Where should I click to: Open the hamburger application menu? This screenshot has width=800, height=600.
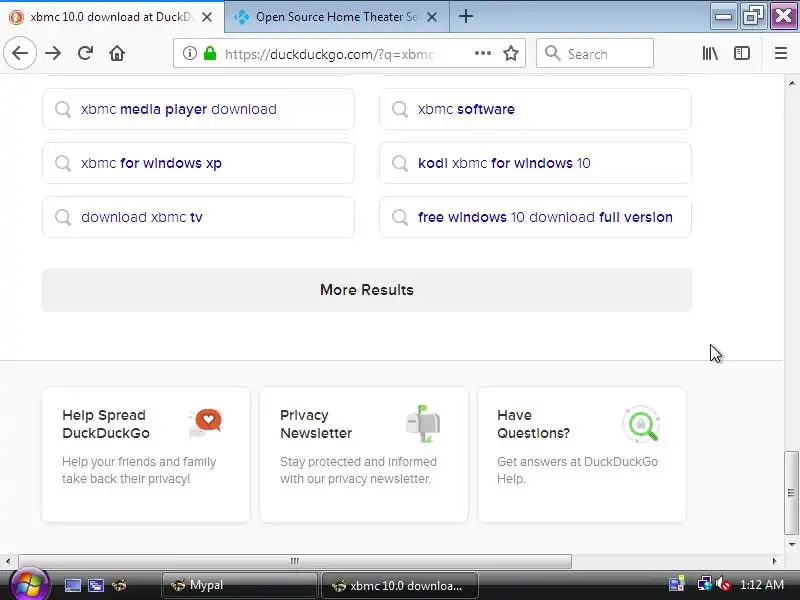tap(781, 53)
